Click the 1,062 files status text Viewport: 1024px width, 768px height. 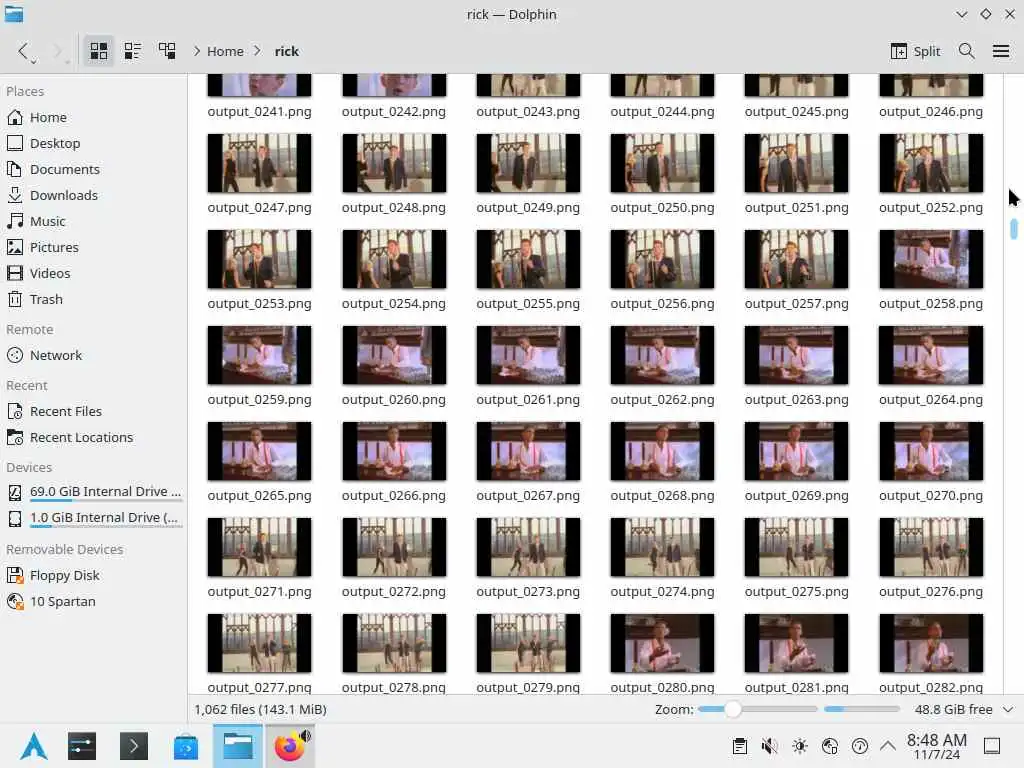click(x=261, y=709)
